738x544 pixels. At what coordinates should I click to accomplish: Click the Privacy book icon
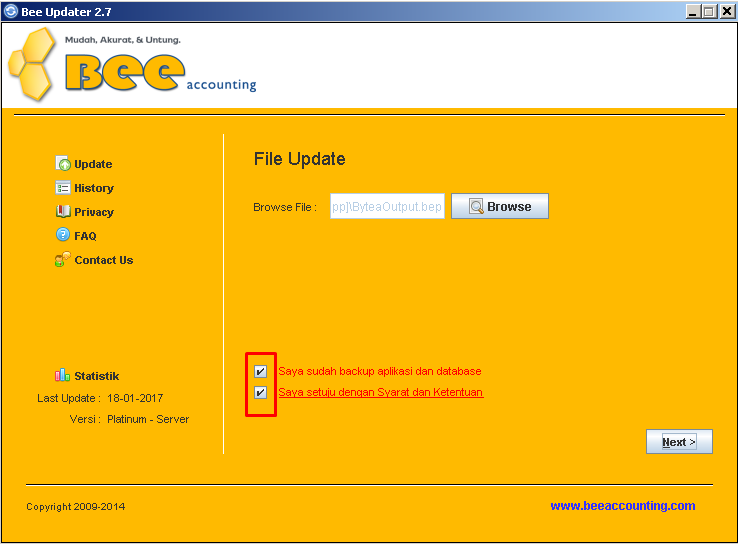[x=63, y=211]
